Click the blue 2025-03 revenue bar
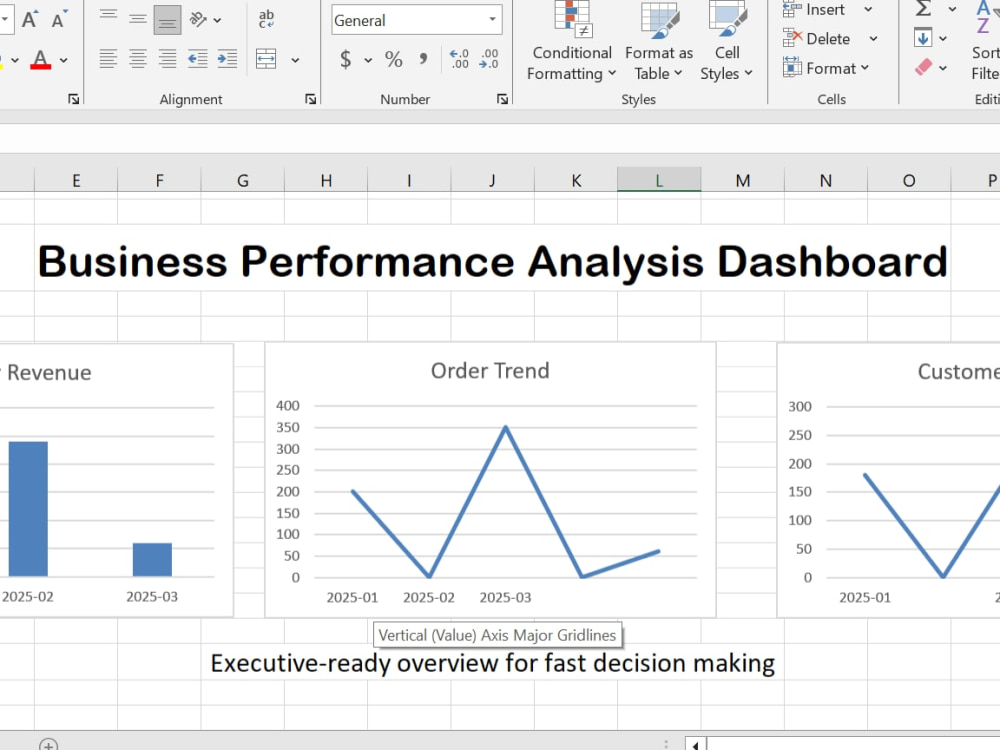Viewport: 1000px width, 750px height. point(152,559)
